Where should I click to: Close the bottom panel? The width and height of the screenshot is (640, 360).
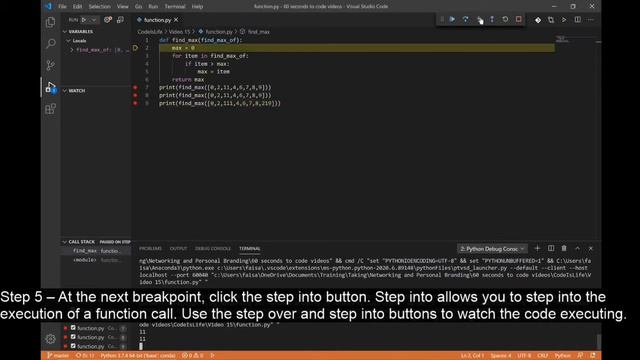(591, 248)
